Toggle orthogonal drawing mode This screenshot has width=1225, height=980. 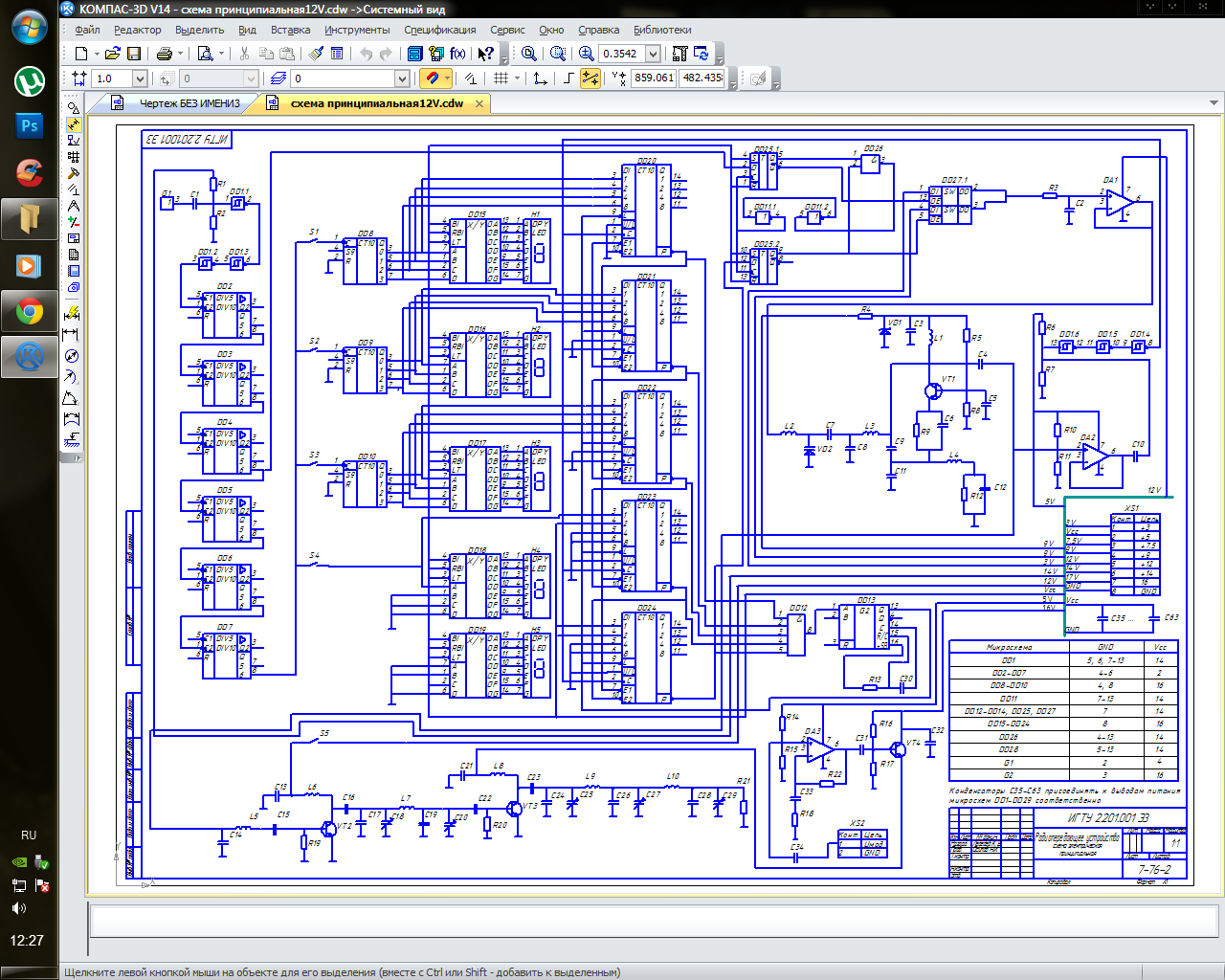coord(568,78)
